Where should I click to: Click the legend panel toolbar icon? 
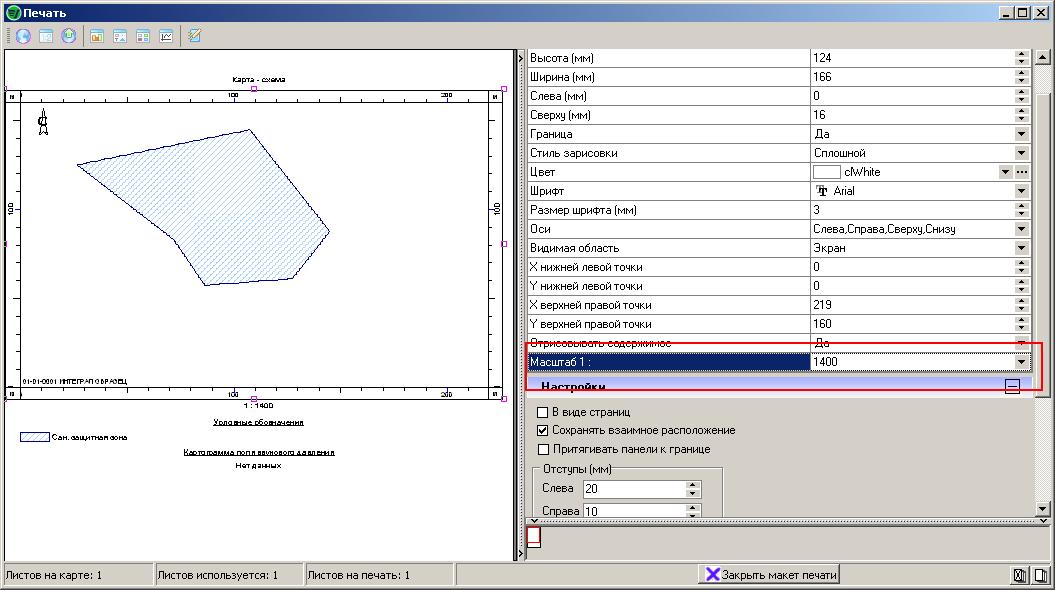(120, 36)
